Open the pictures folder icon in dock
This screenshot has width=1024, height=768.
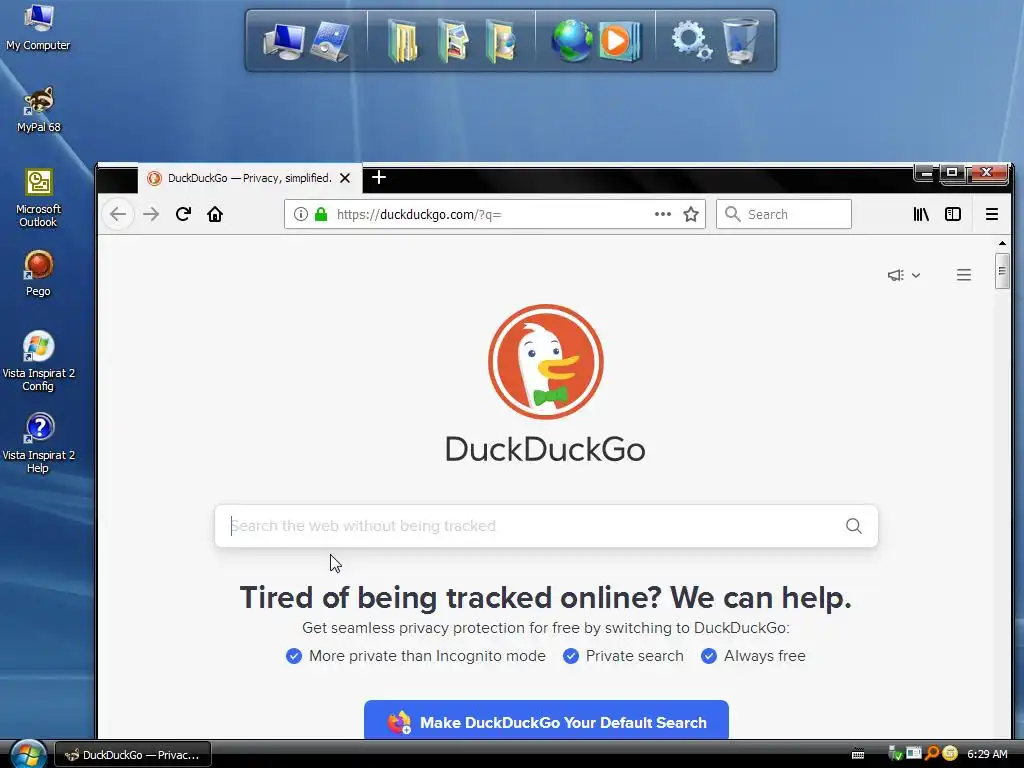453,40
